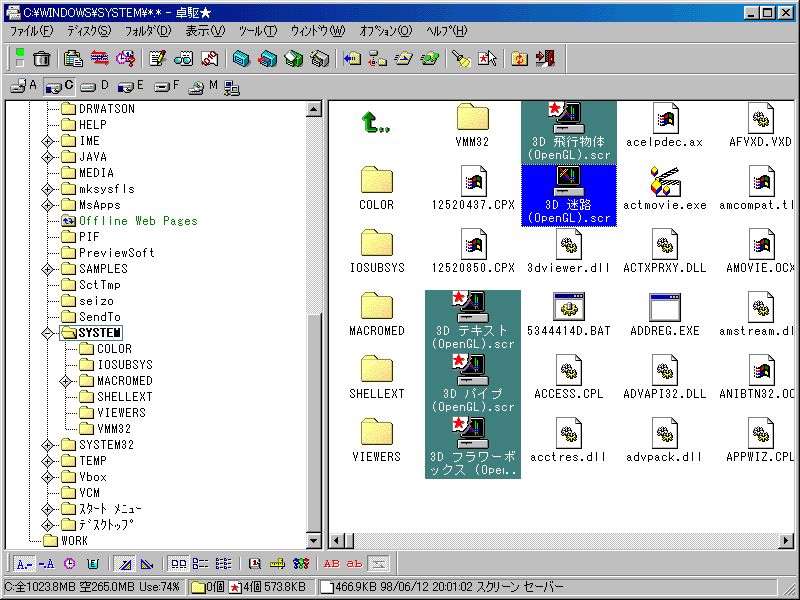
Task: Toggle sort by name (A.-) button
Action: click(24, 563)
